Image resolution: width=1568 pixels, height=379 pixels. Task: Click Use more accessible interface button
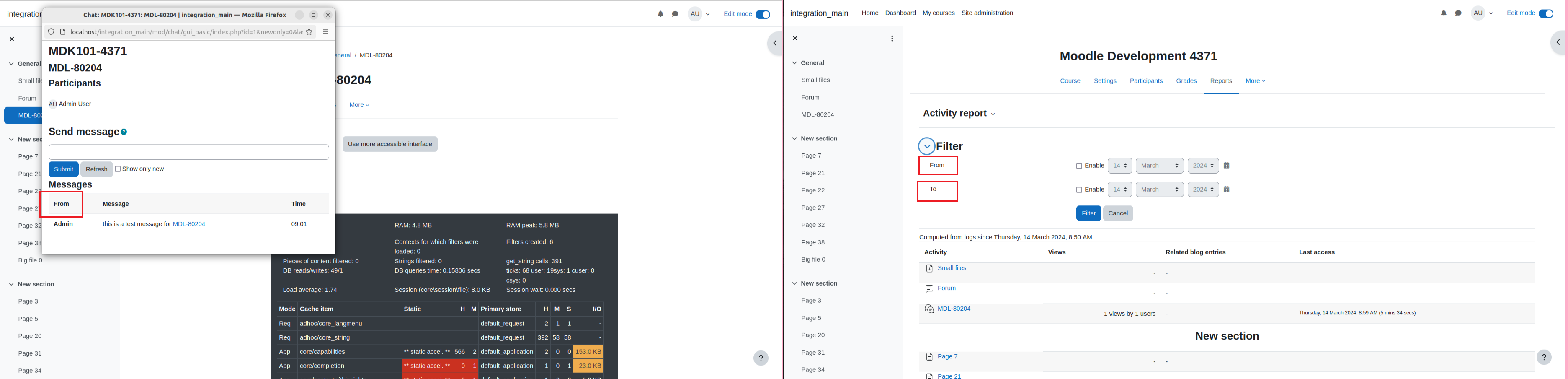(390, 144)
